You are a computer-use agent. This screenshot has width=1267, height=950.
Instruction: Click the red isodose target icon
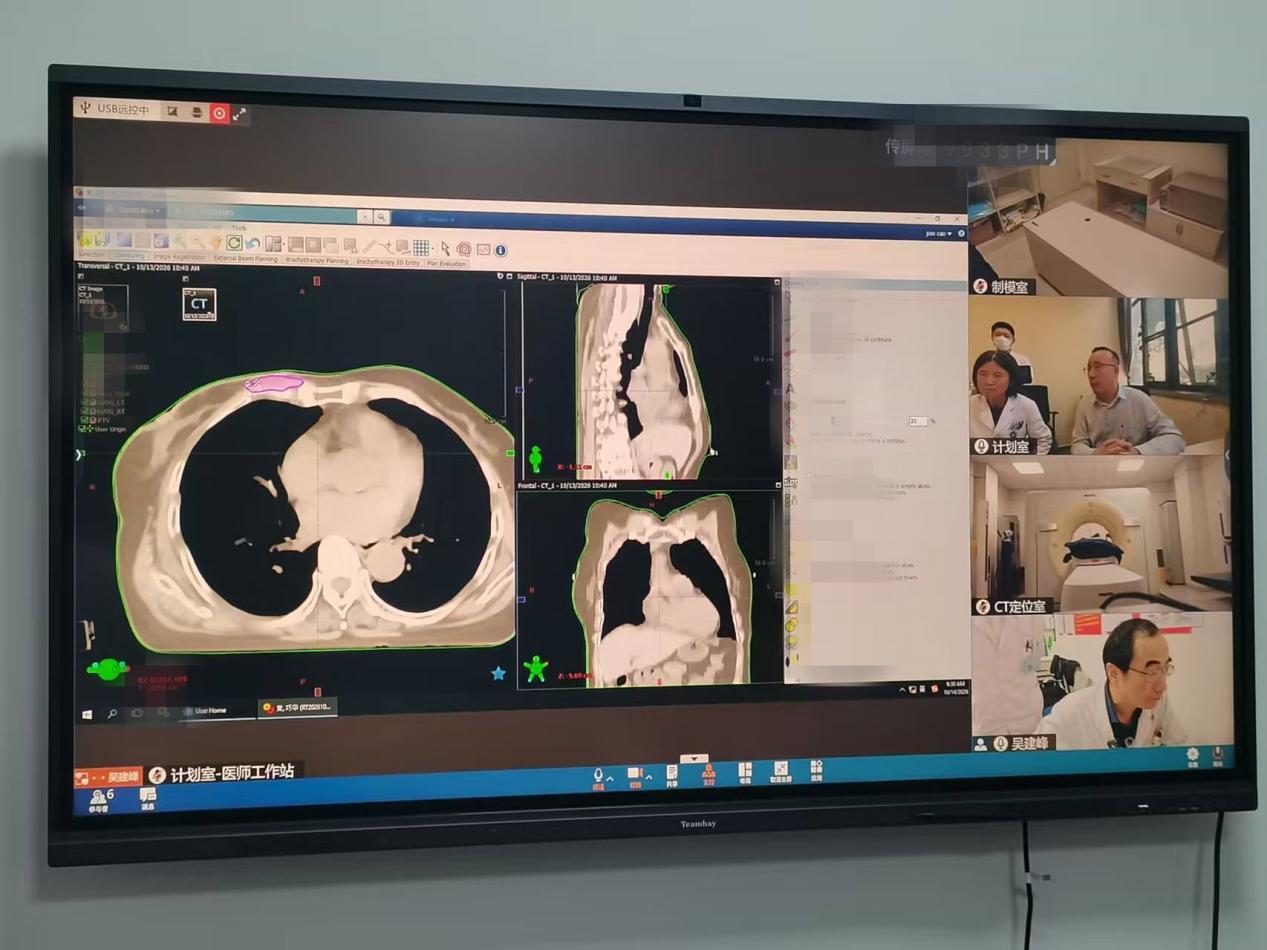click(x=464, y=249)
